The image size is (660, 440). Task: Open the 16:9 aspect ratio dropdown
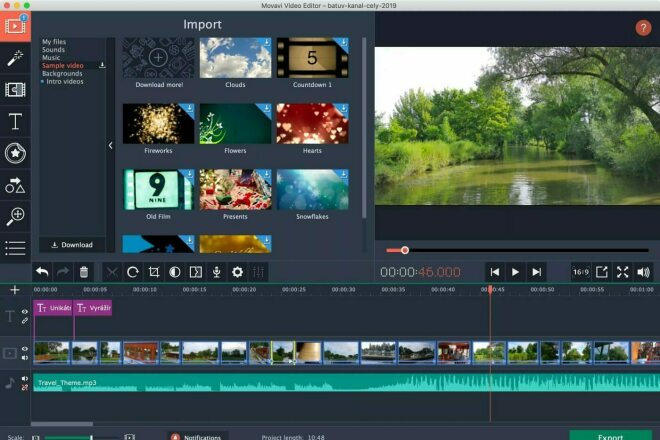pos(581,272)
